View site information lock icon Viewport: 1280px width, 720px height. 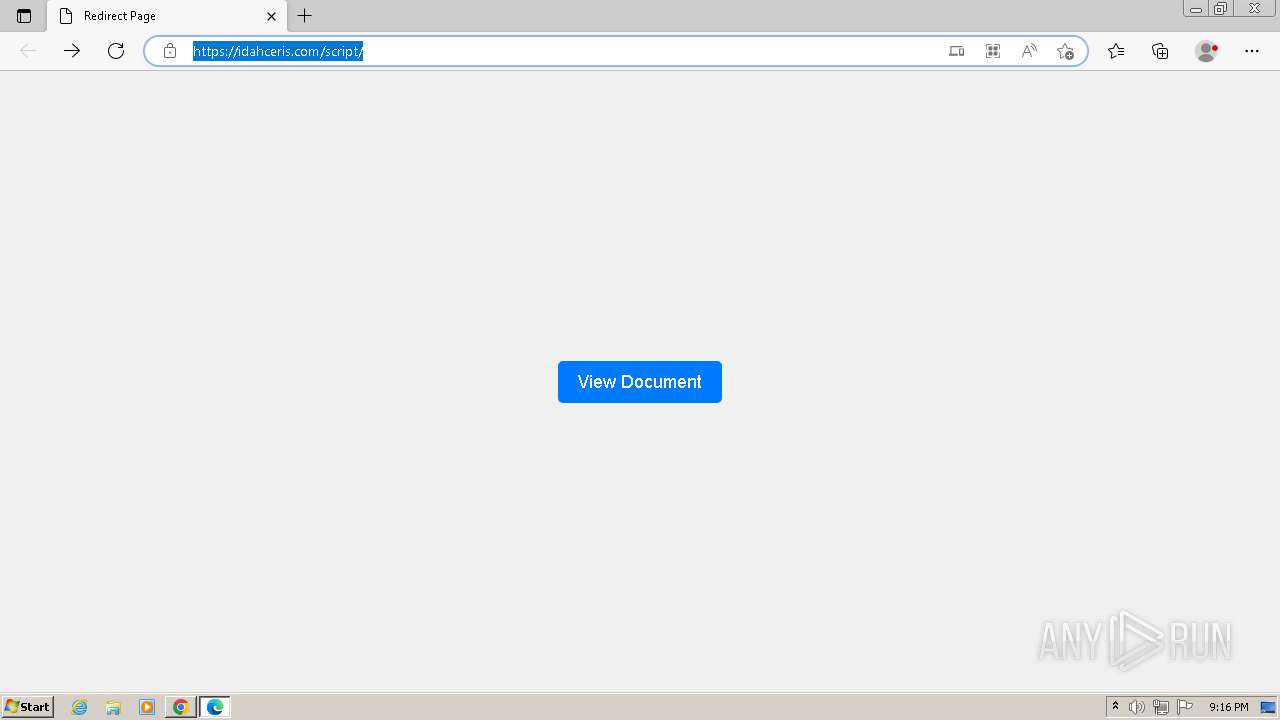pyautogui.click(x=170, y=51)
